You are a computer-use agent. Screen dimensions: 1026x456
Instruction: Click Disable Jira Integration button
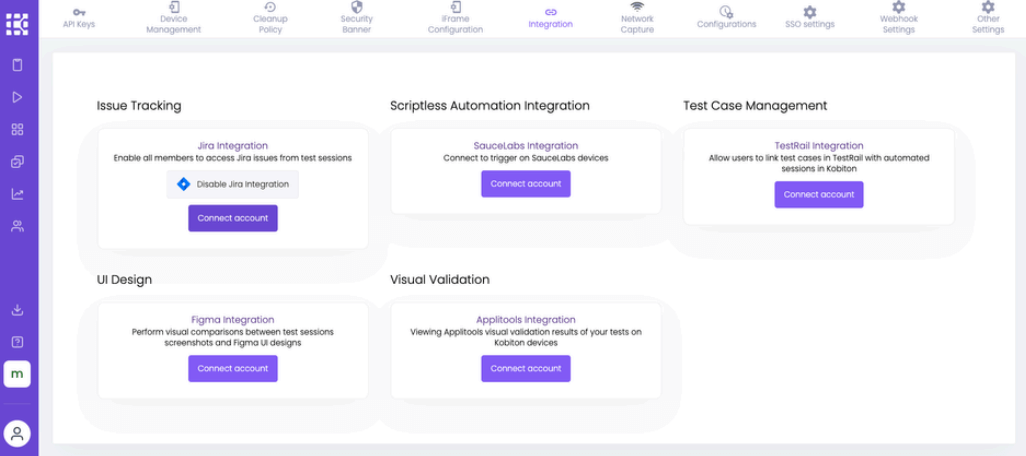233,184
